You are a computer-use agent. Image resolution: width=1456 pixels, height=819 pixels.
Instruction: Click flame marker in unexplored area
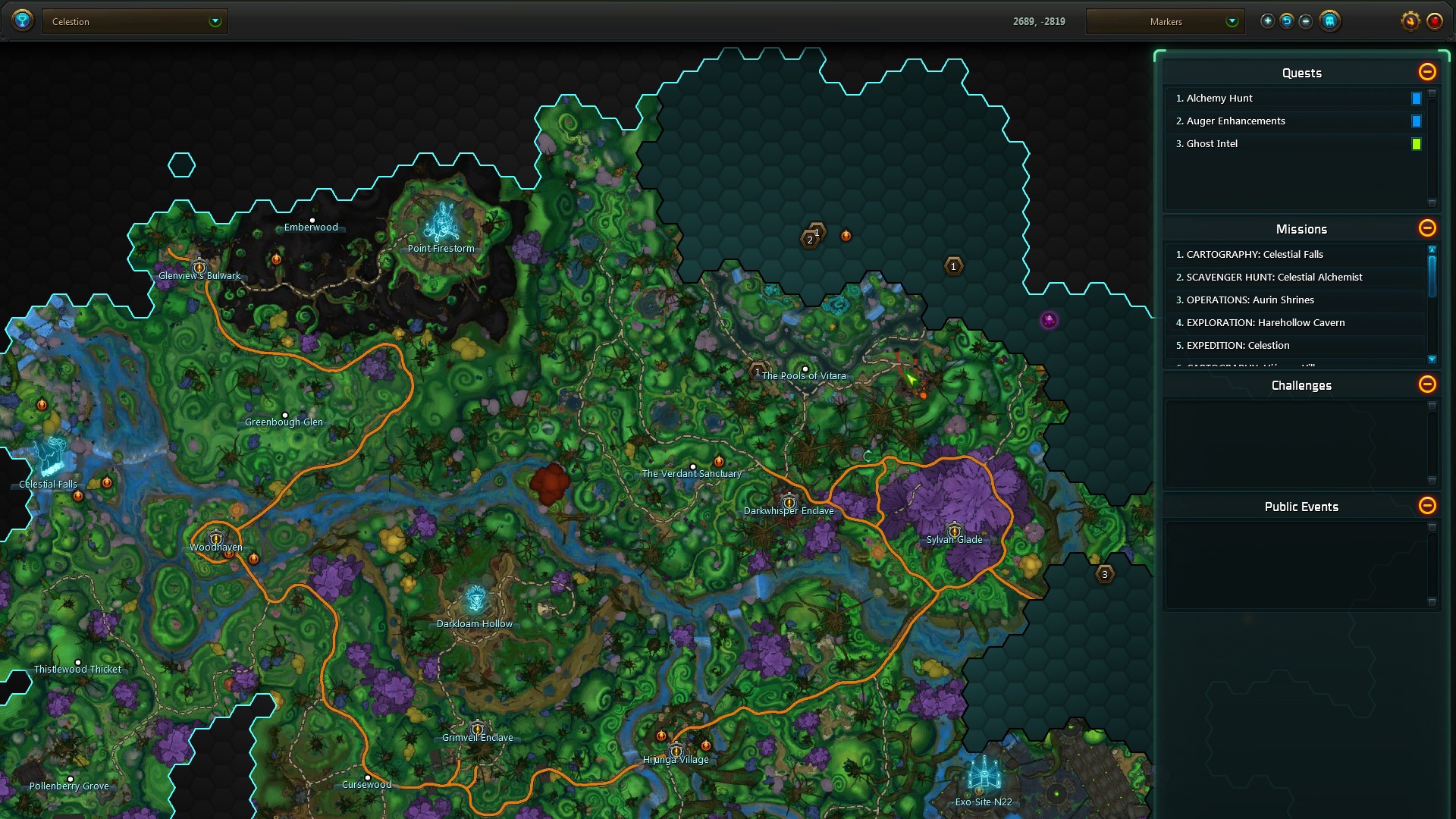pos(846,236)
